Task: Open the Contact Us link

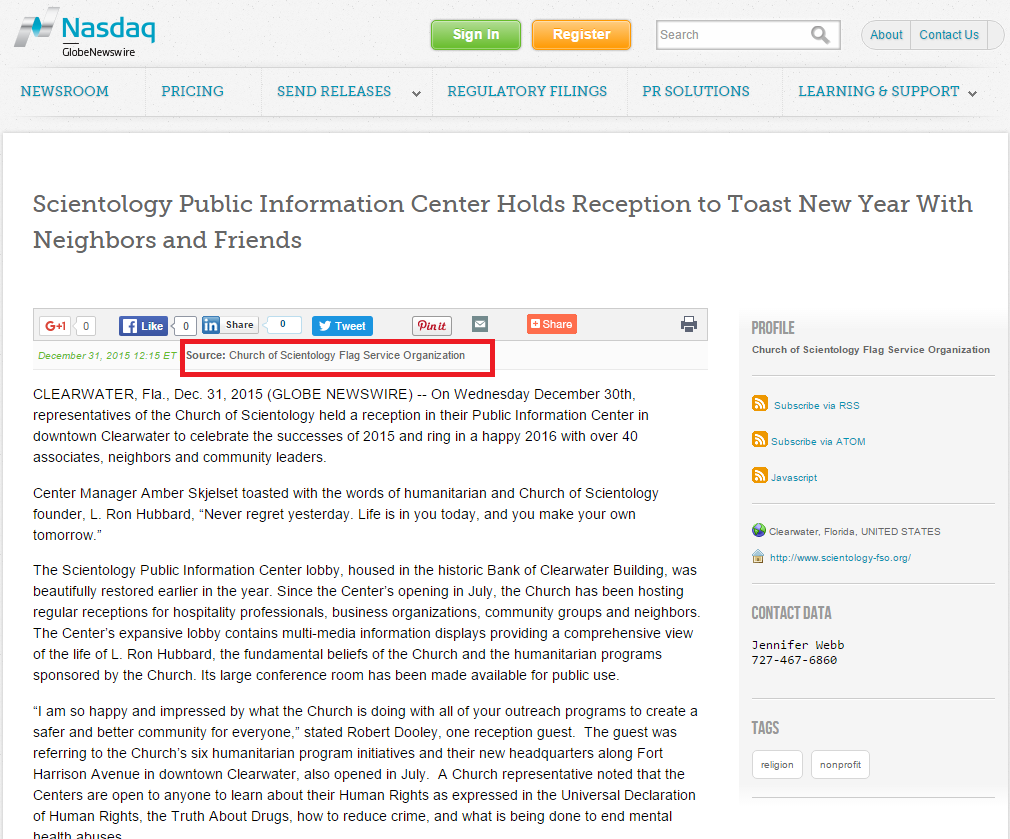Action: pos(948,35)
